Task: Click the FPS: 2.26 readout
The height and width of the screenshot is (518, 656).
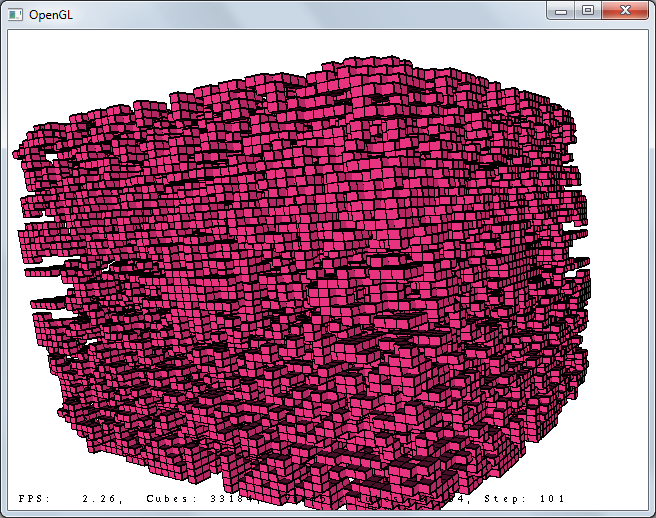Action: tap(70, 498)
